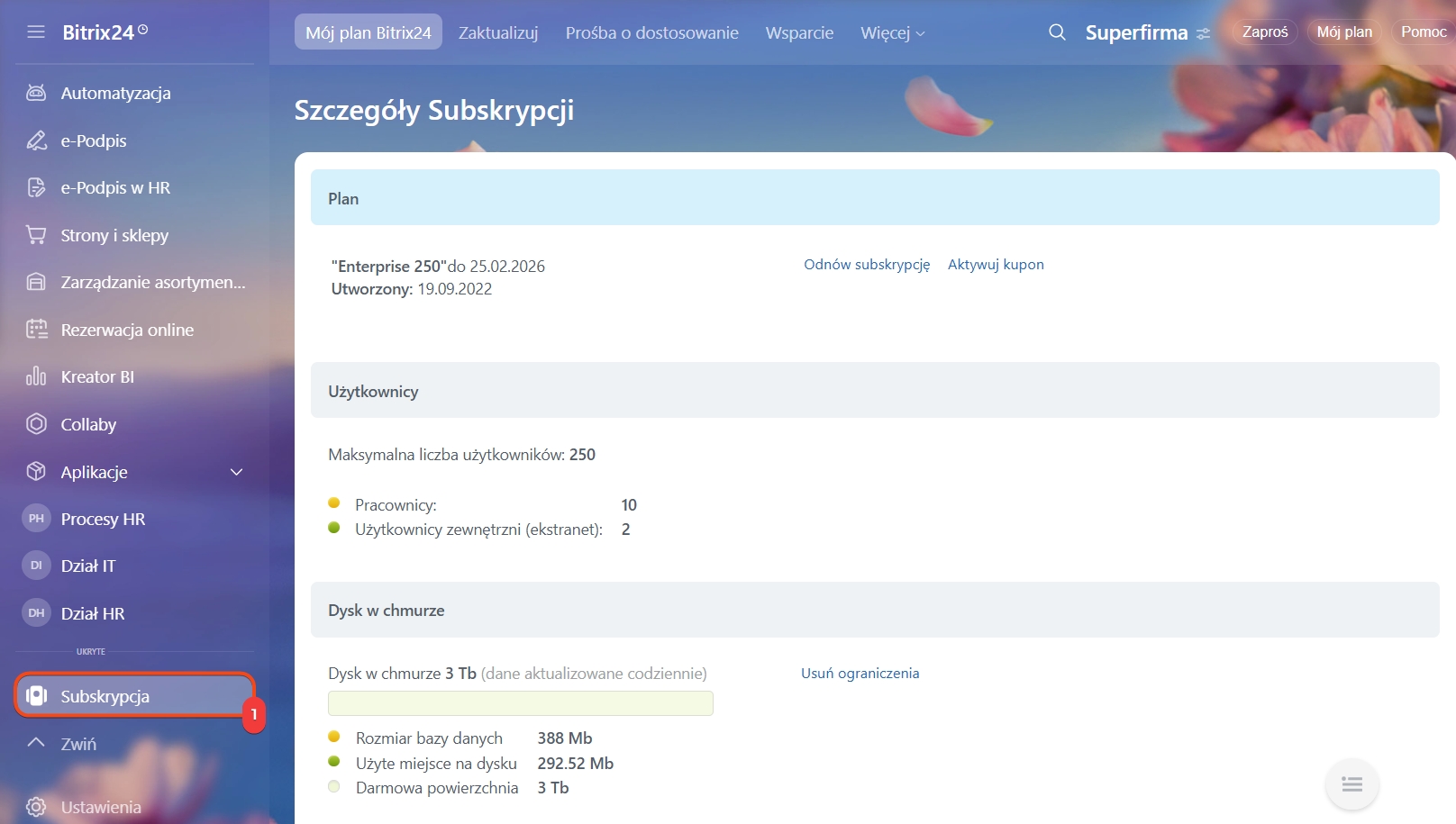The image size is (1456, 824).
Task: Open e-Podpis pen icon in sidebar
Action: point(36,140)
